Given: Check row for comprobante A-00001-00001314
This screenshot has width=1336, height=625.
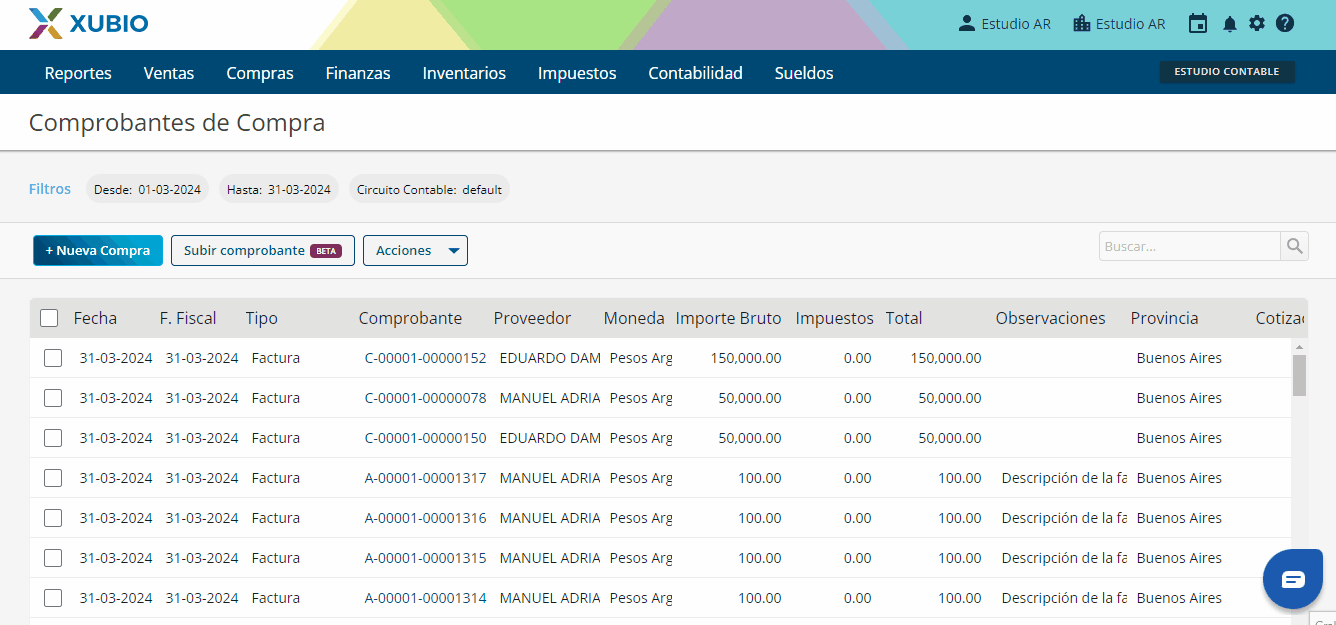Looking at the screenshot, I should point(53,598).
